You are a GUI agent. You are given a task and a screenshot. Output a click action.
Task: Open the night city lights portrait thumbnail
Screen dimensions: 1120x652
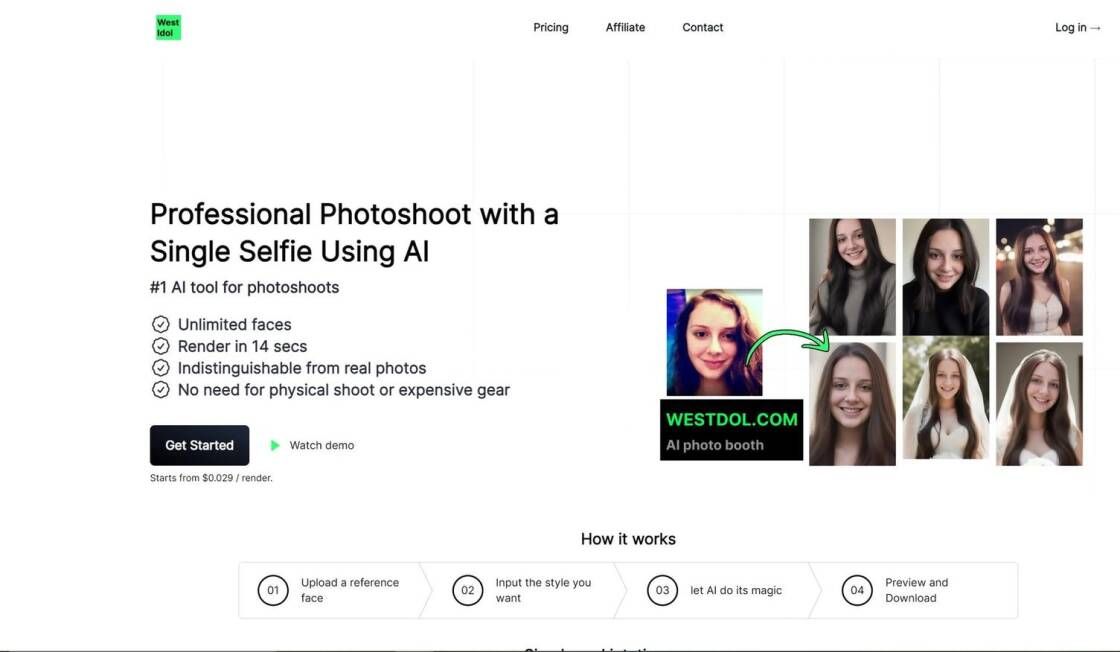tap(1039, 277)
